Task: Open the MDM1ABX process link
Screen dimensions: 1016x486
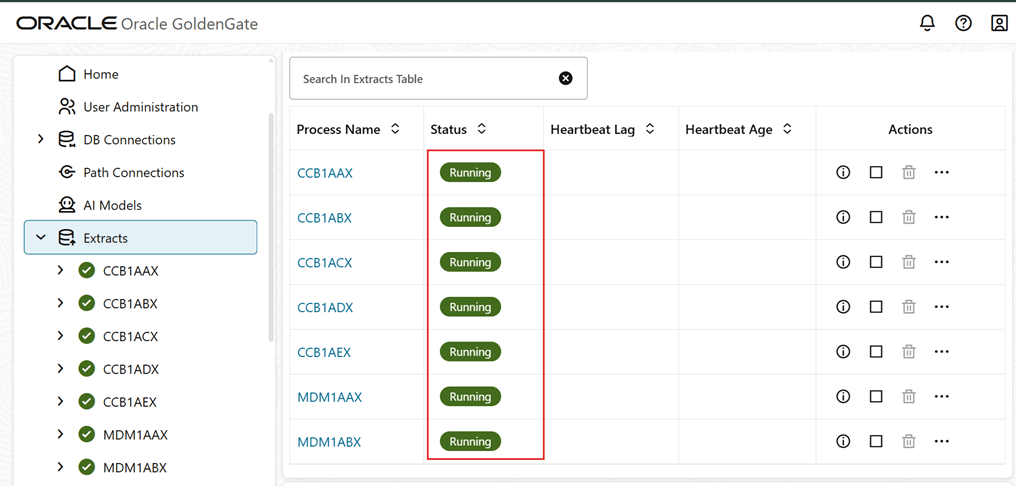Action: point(329,442)
